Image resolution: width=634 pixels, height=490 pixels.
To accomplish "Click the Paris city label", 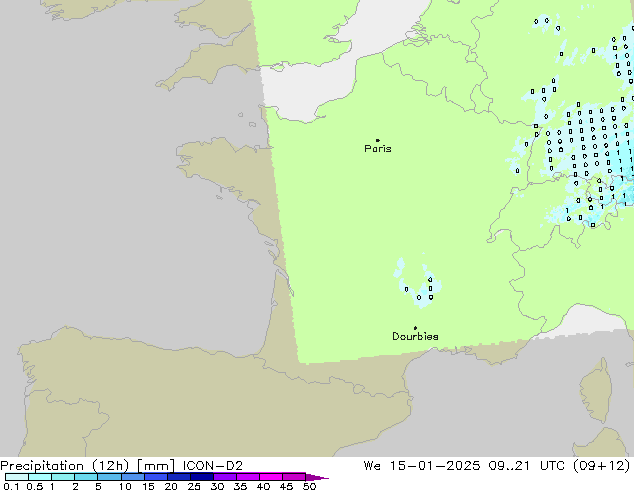I will tap(378, 149).
